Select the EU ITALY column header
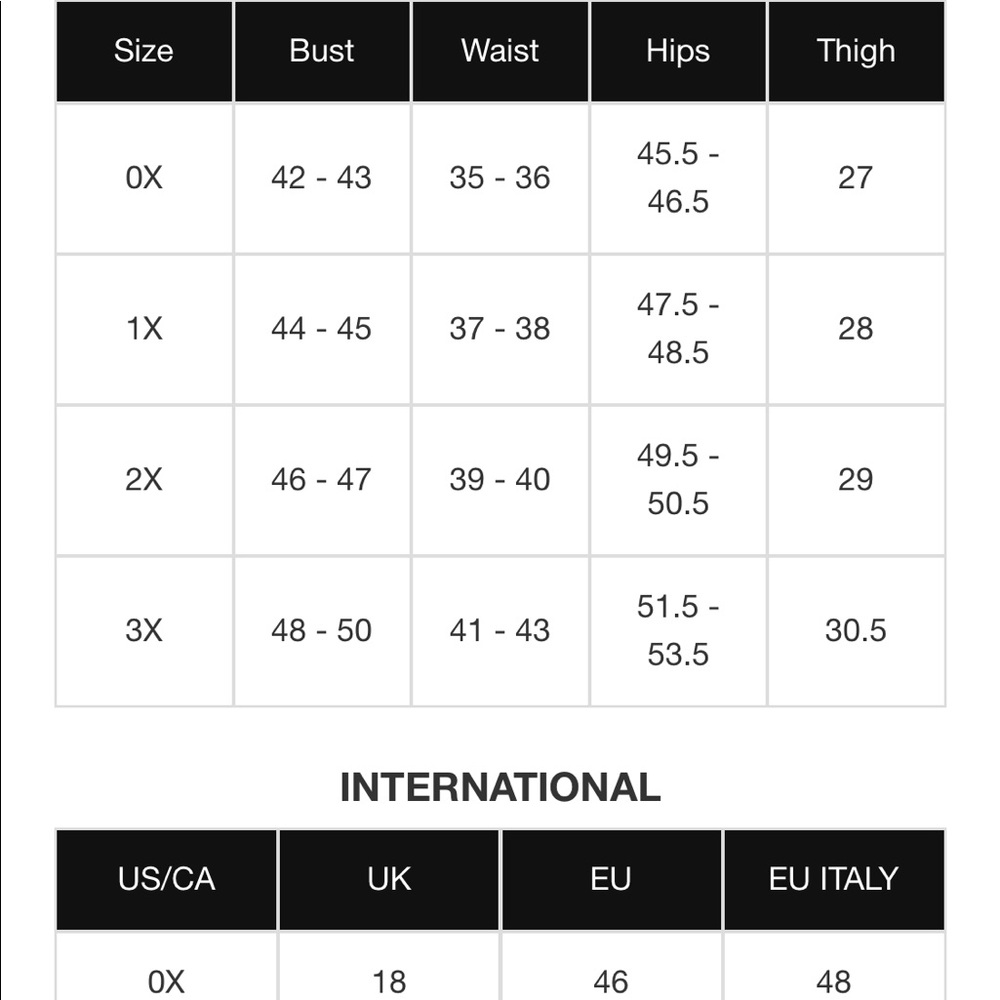 pos(834,879)
